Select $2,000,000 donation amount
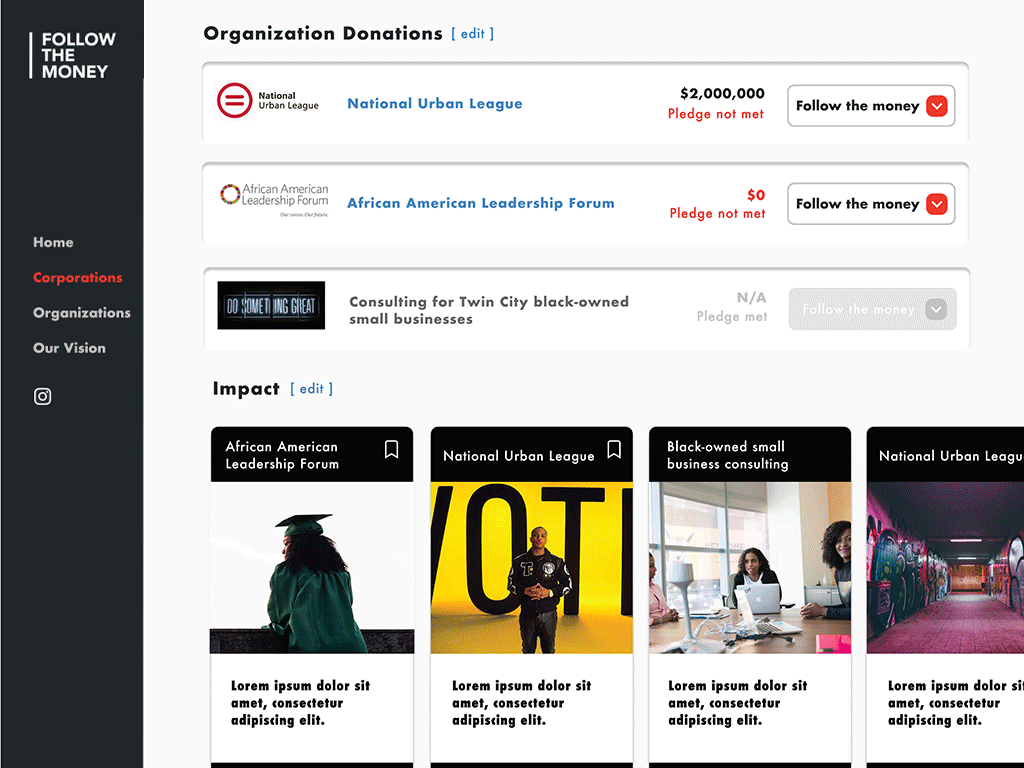1024x768 pixels. coord(722,93)
